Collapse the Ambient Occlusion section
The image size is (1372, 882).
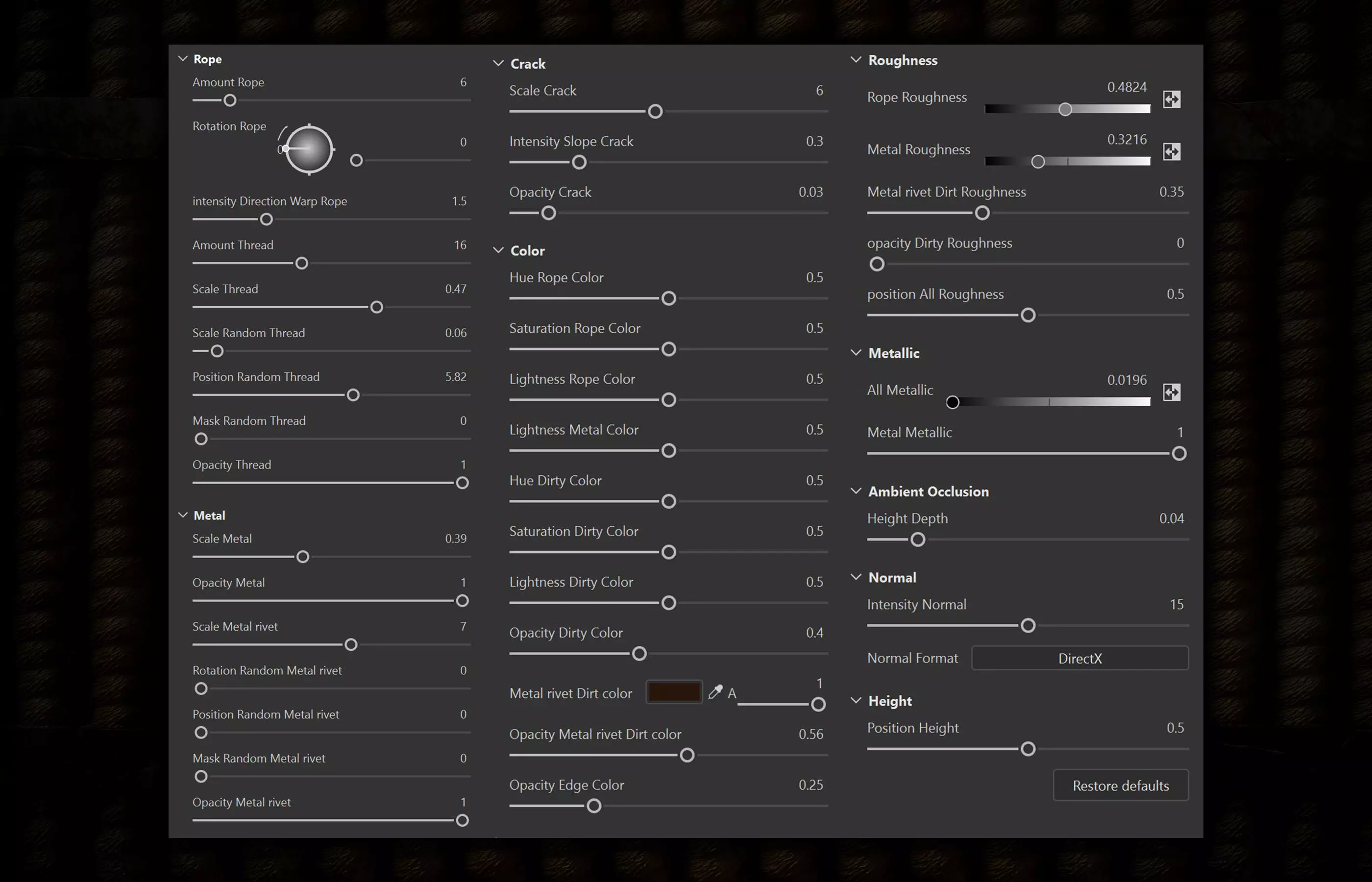point(856,491)
